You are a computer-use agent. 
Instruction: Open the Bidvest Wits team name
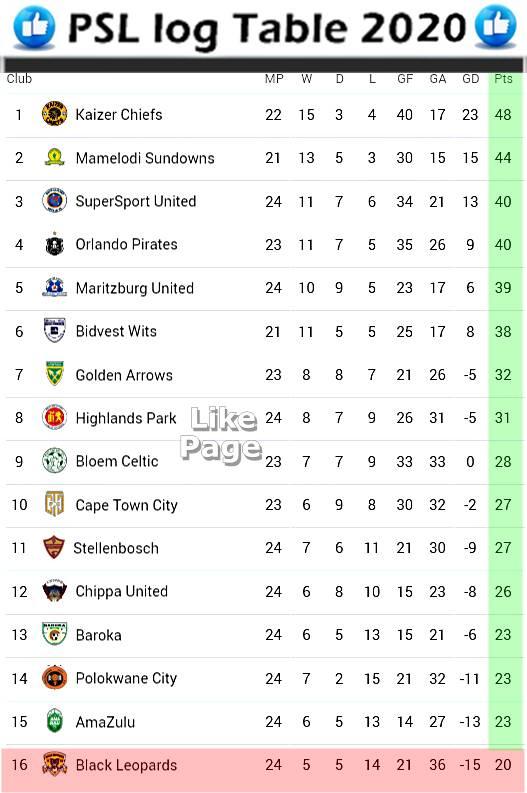tap(116, 331)
